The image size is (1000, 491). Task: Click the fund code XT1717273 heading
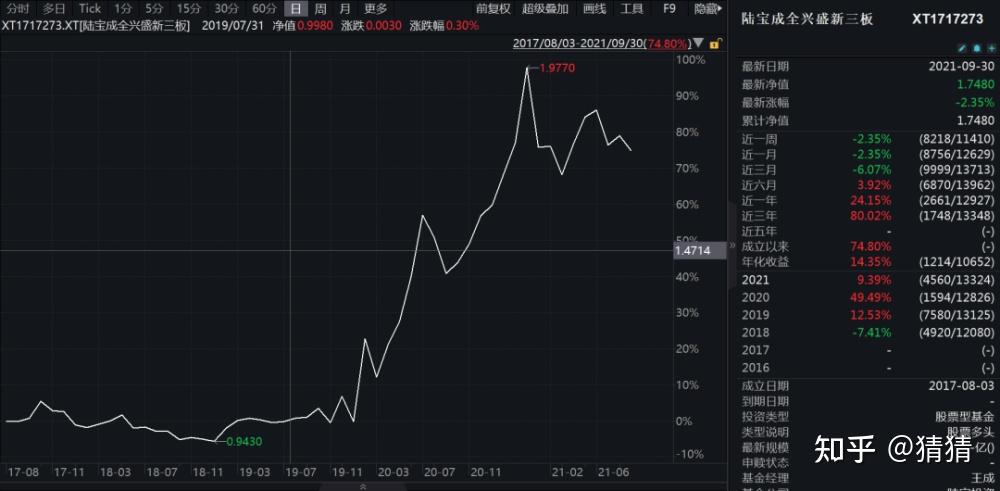pos(948,19)
